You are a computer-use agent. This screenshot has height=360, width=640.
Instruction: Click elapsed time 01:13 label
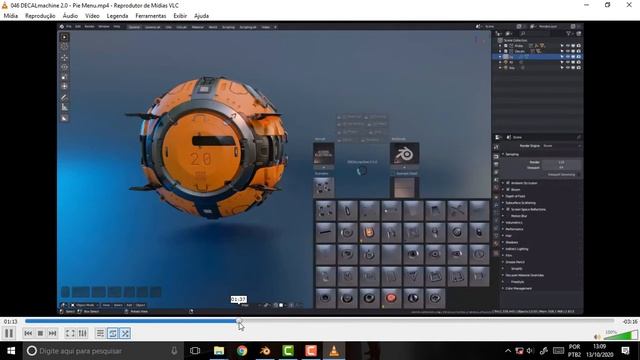click(x=11, y=322)
